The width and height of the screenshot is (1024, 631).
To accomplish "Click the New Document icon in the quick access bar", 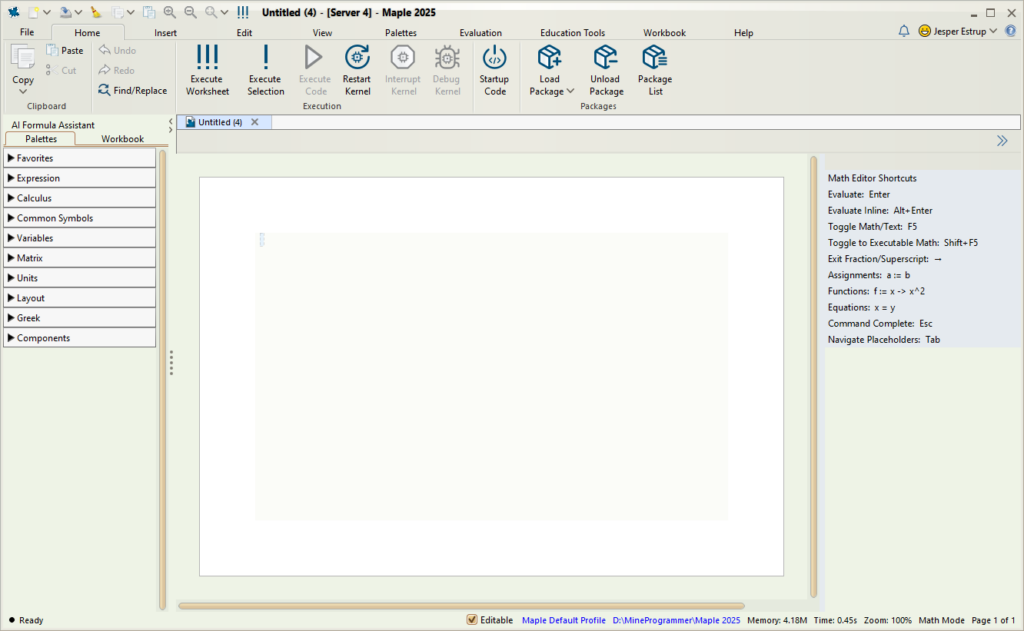I will pyautogui.click(x=33, y=12).
